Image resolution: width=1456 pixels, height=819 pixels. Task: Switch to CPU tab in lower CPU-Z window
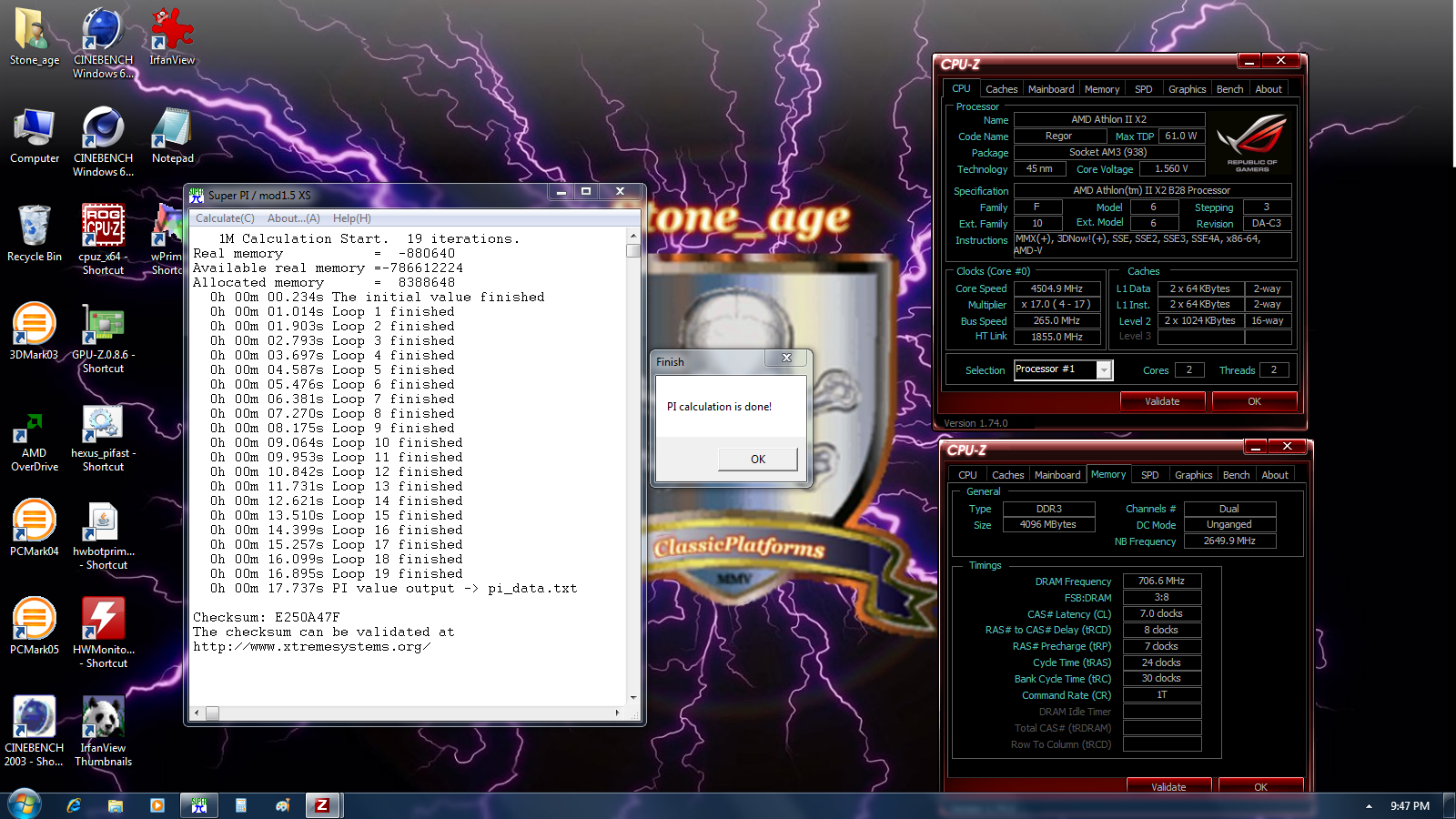(x=967, y=475)
